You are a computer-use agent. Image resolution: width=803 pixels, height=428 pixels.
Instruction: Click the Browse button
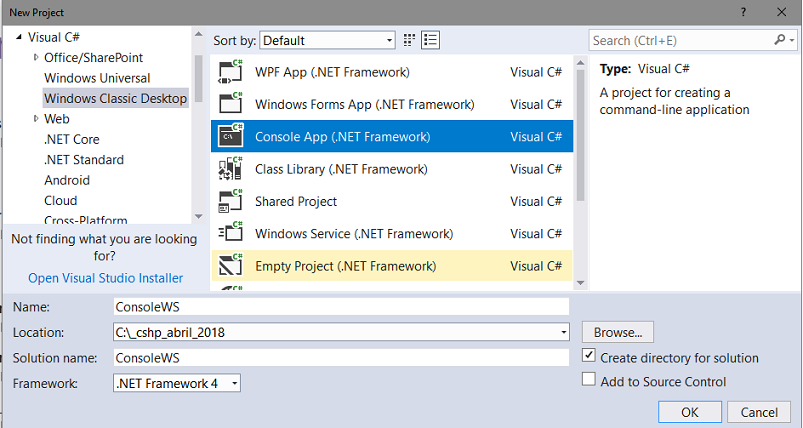[618, 332]
